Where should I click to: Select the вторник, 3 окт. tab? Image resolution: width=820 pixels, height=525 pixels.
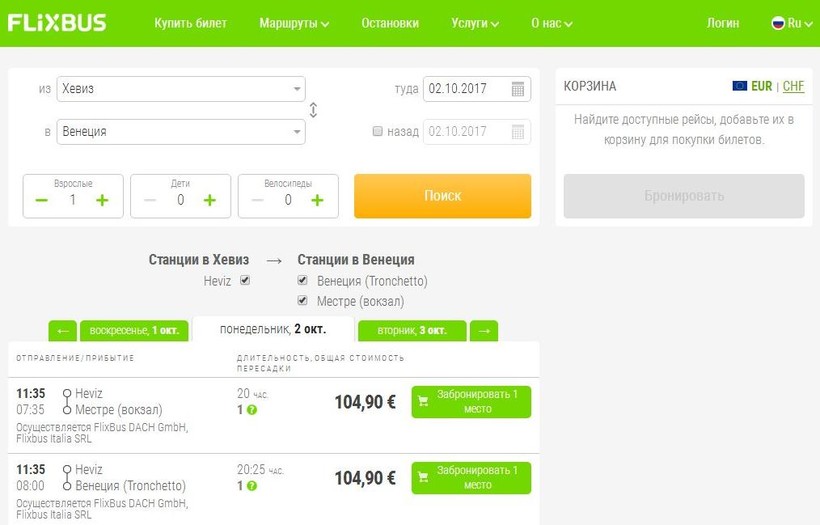click(x=412, y=331)
